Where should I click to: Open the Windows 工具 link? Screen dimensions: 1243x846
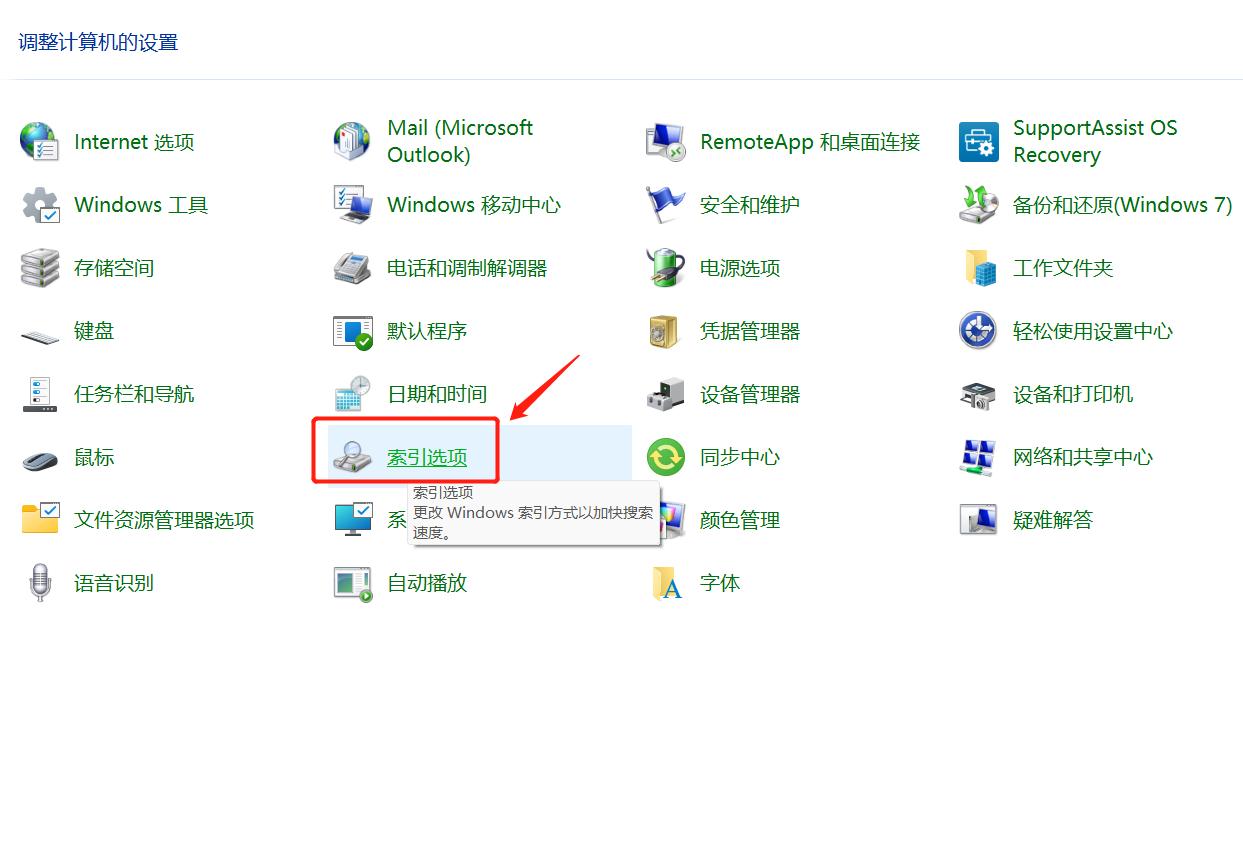[141, 205]
